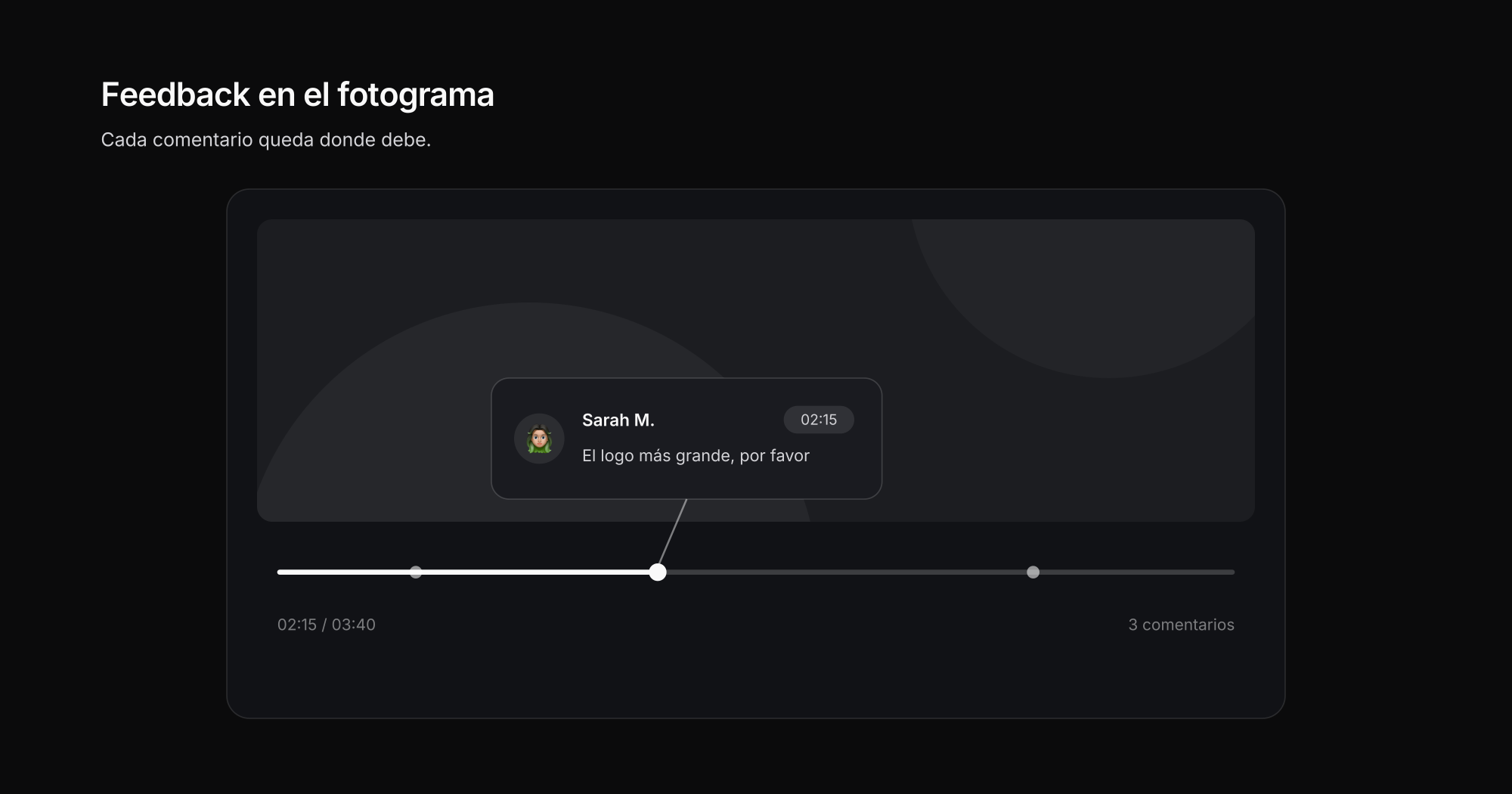Image resolution: width=1512 pixels, height=794 pixels.
Task: Click subtitle 'Cada comentario queda donde debe.'
Action: pos(266,140)
